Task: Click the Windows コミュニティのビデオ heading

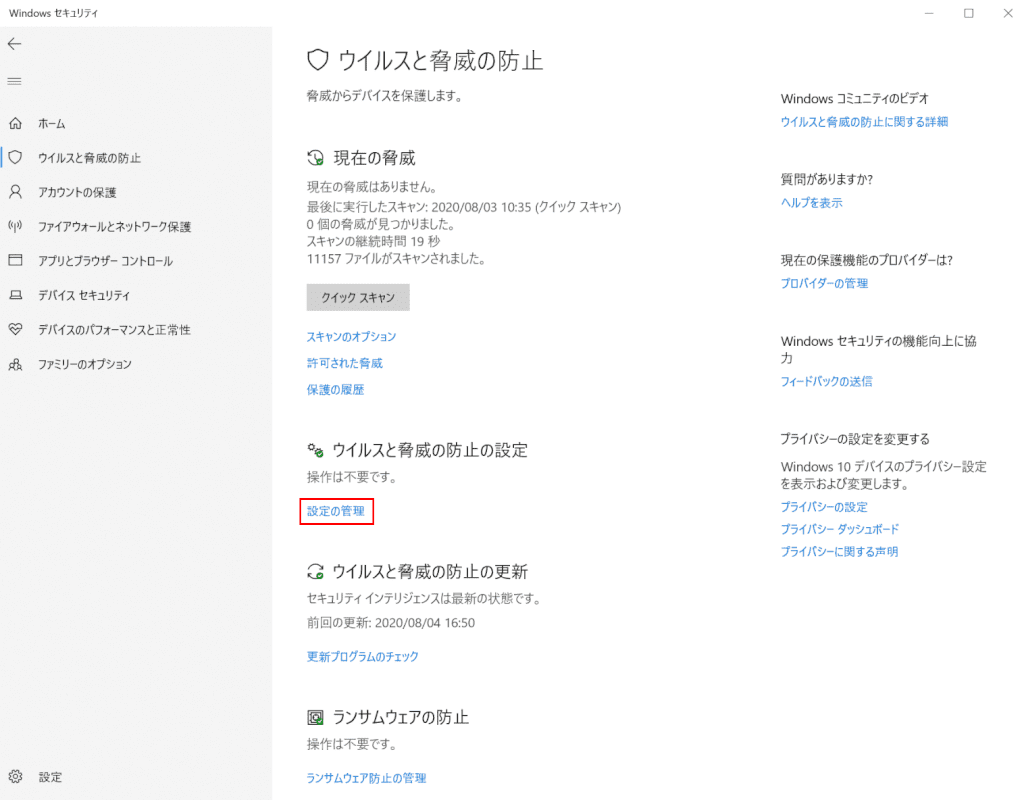Action: [x=854, y=98]
